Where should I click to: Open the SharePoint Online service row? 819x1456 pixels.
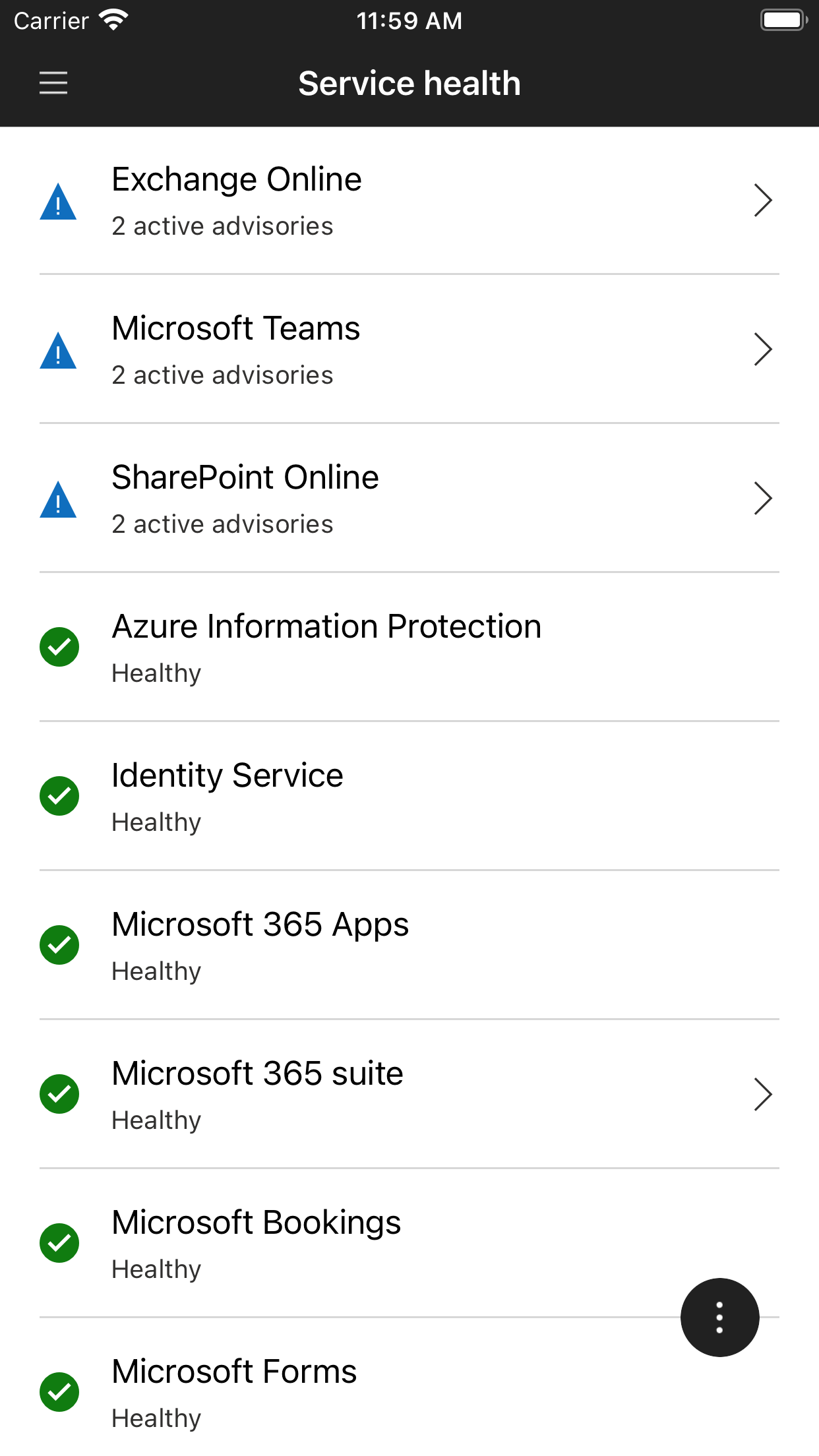[x=409, y=499]
